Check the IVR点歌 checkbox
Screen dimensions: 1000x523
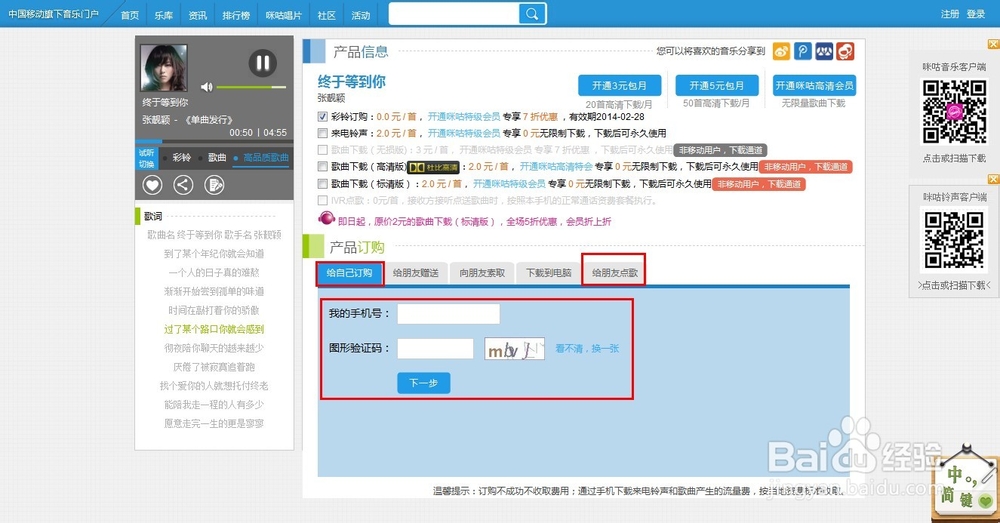[x=323, y=200]
